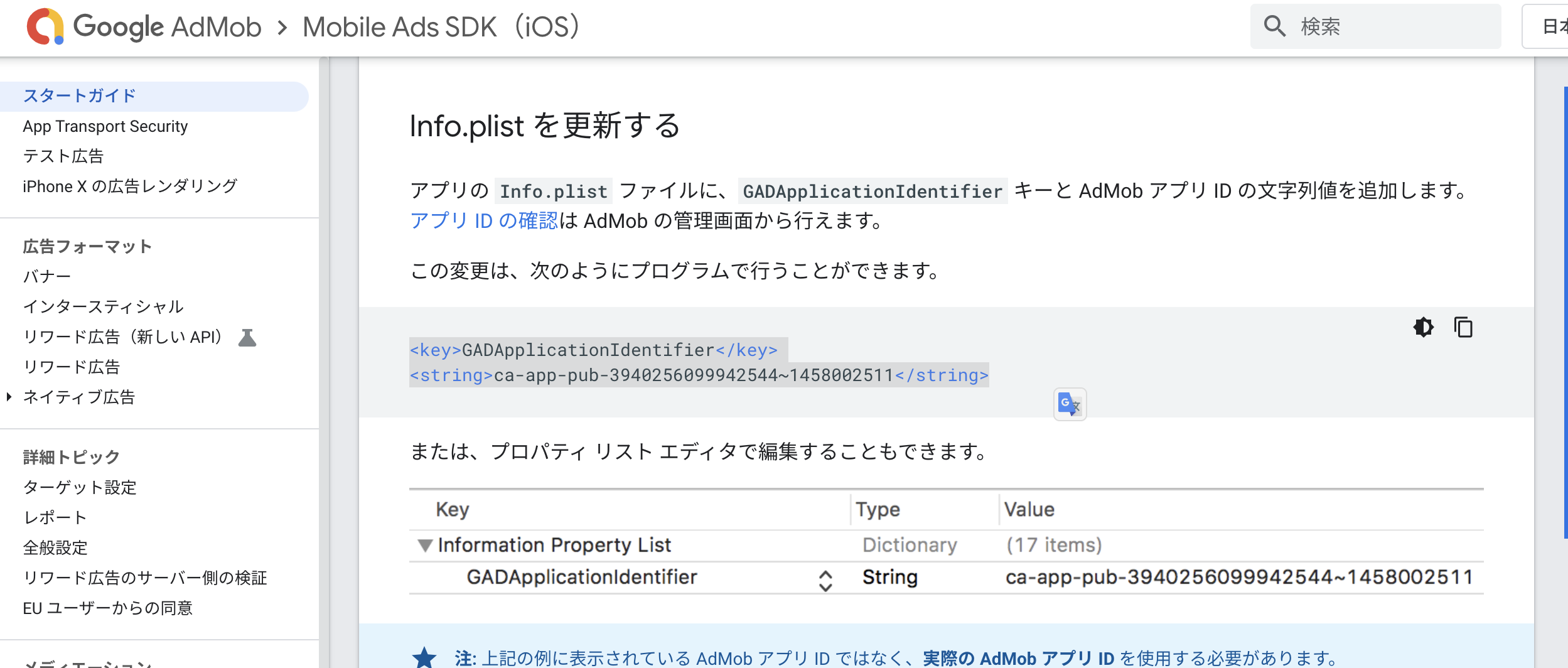
Task: Open バナー sidebar item
Action: [47, 277]
